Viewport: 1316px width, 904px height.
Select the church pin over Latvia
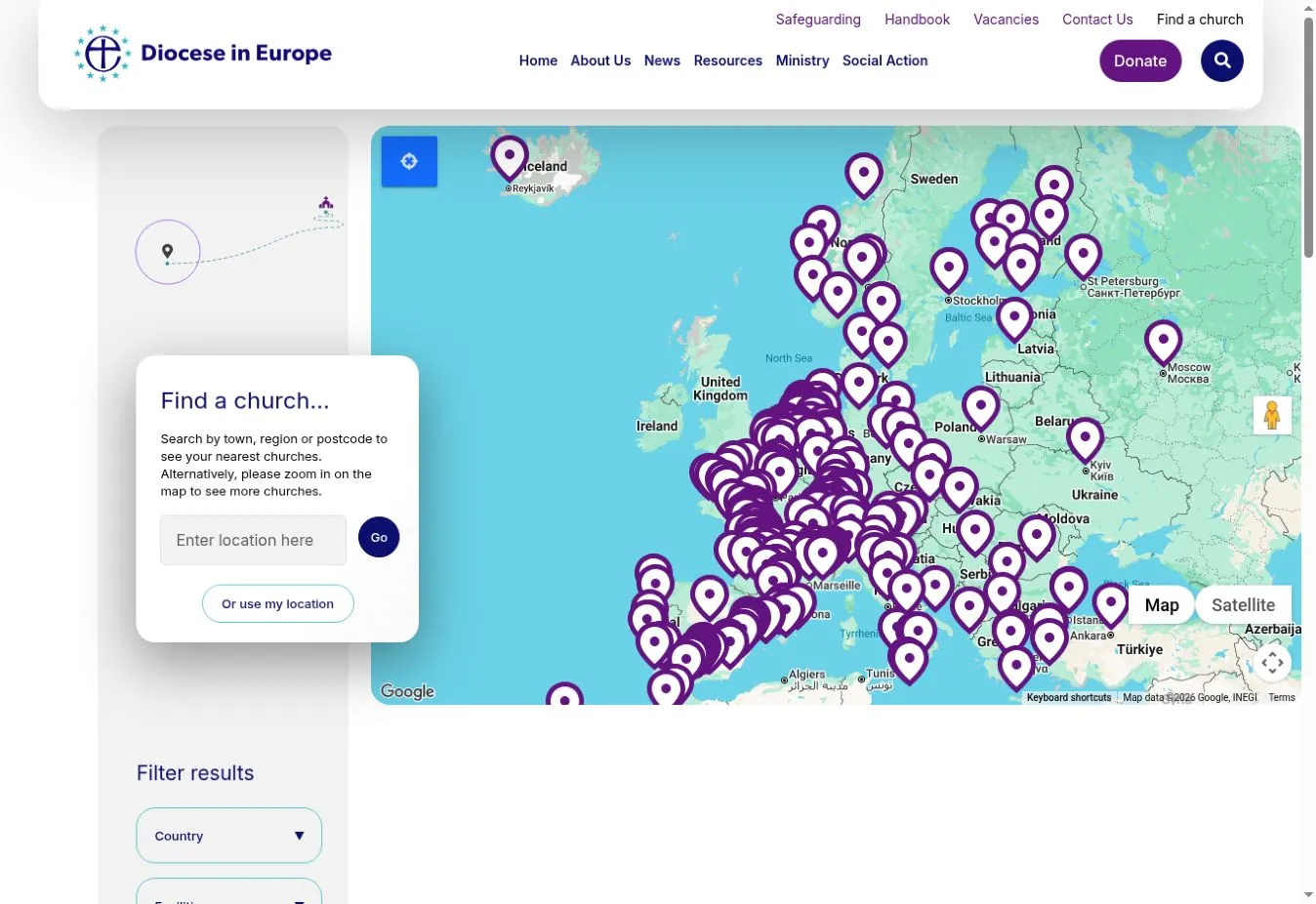(1014, 321)
